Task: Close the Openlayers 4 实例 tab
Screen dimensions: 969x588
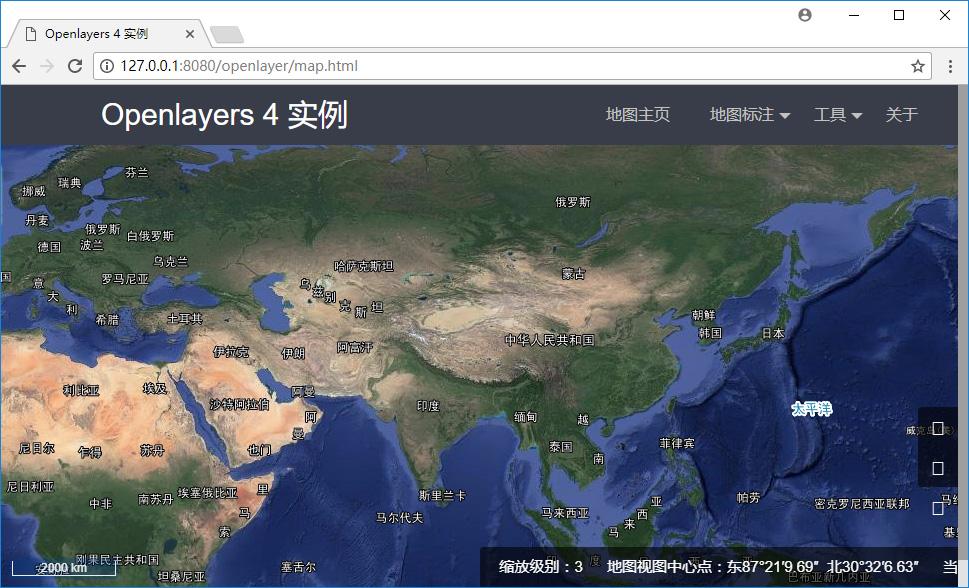Action: click(x=190, y=34)
